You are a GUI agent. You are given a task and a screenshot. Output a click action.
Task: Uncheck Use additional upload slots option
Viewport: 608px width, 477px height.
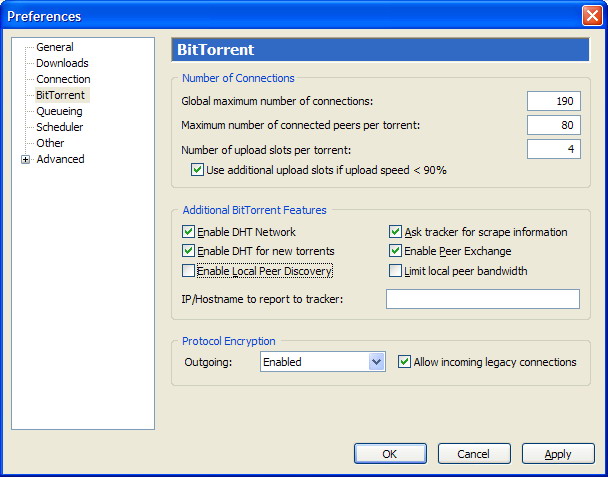197,170
